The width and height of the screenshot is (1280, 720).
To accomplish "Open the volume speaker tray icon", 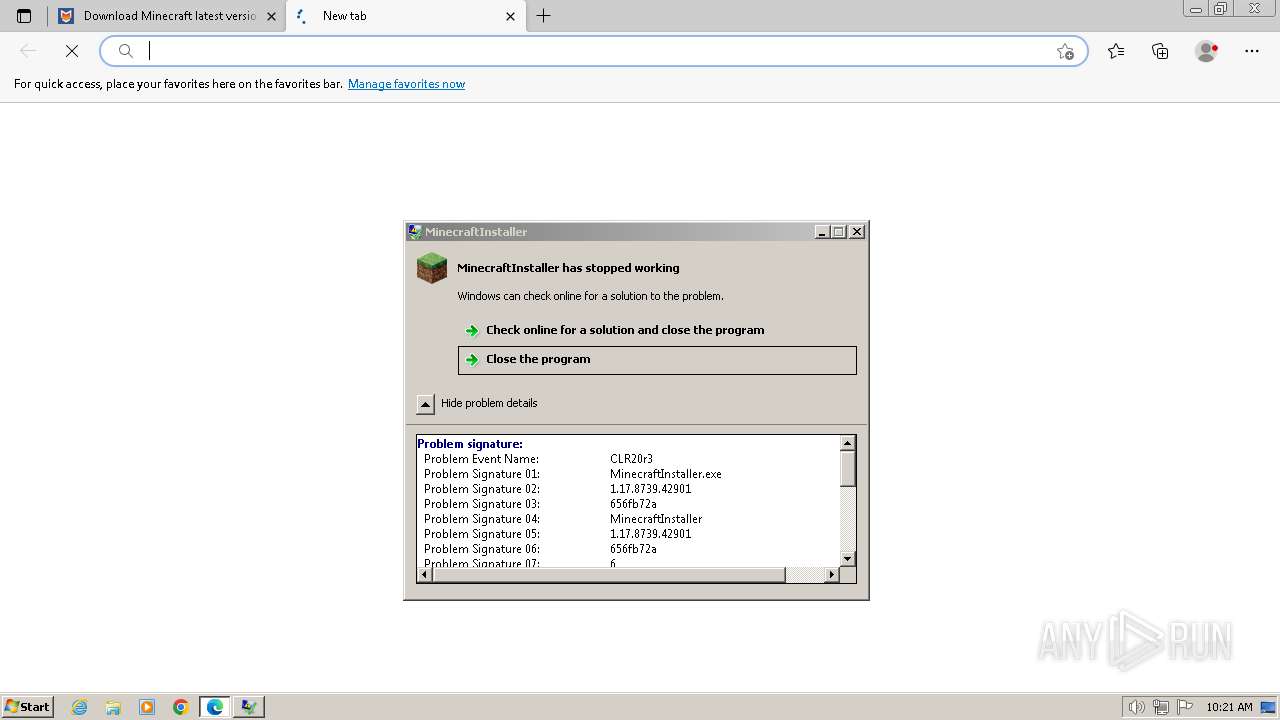I will pyautogui.click(x=1137, y=707).
